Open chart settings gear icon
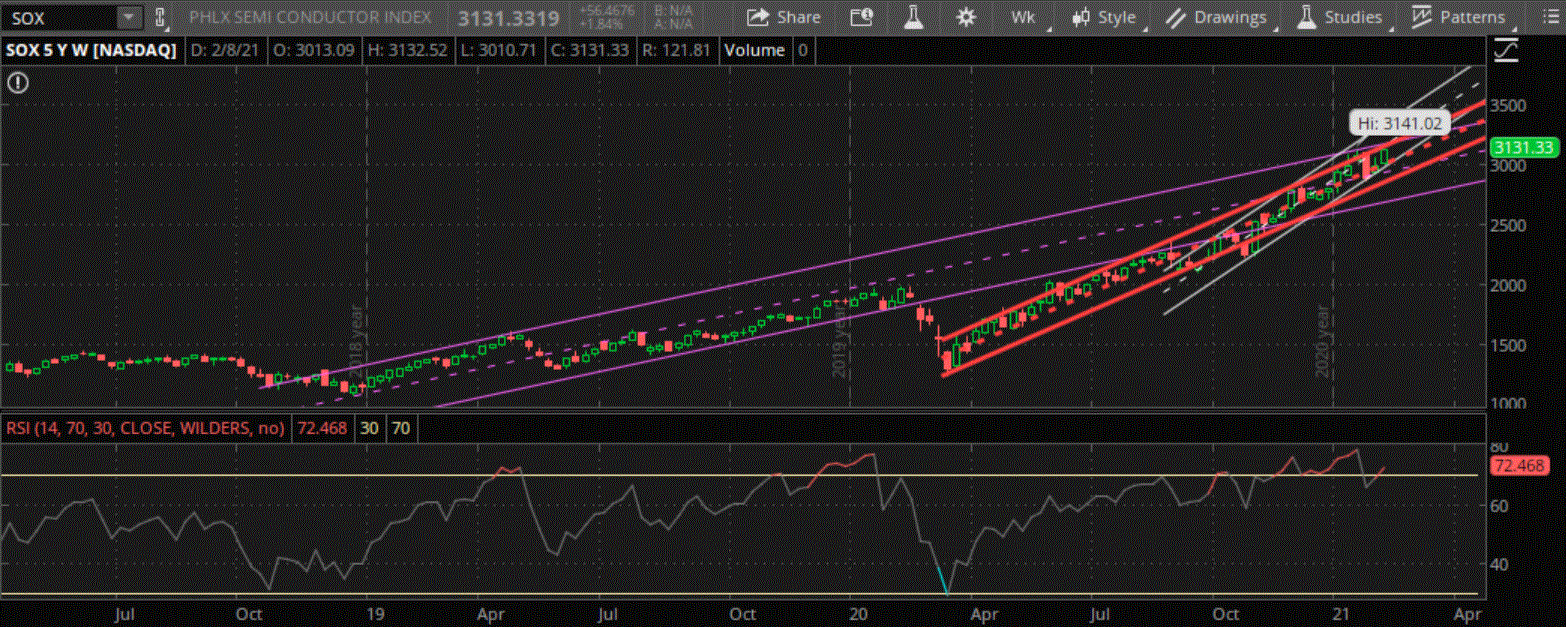This screenshot has width=1566, height=627. point(965,17)
